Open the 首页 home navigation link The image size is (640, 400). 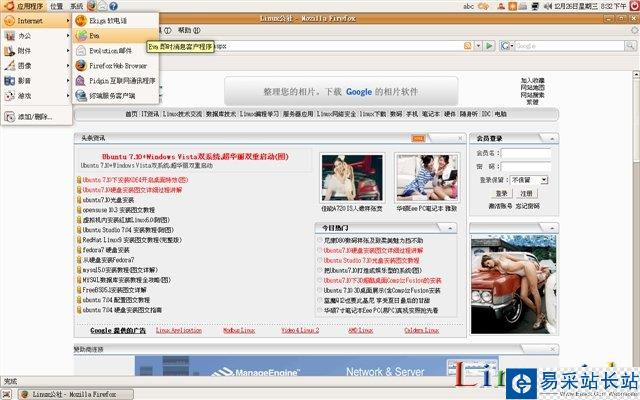click(x=131, y=114)
